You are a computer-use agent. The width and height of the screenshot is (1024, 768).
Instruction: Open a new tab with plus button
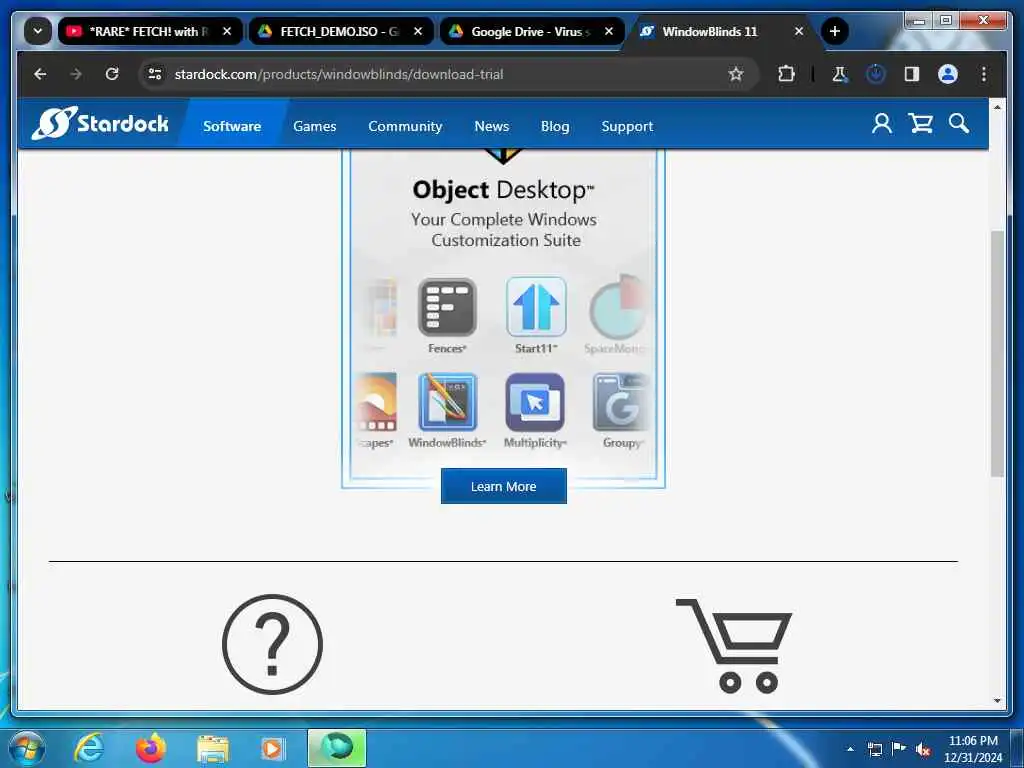(835, 31)
